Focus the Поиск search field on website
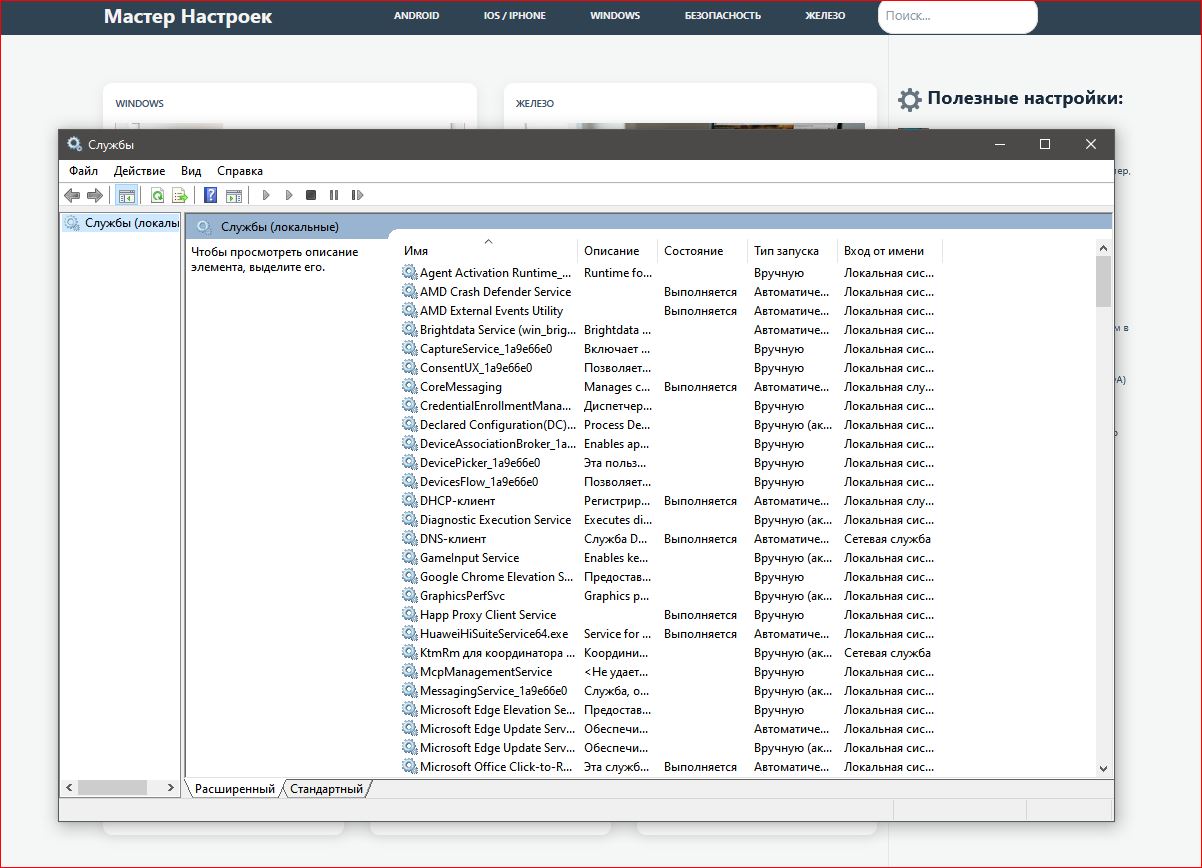This screenshot has height=868, width=1202. pos(958,16)
